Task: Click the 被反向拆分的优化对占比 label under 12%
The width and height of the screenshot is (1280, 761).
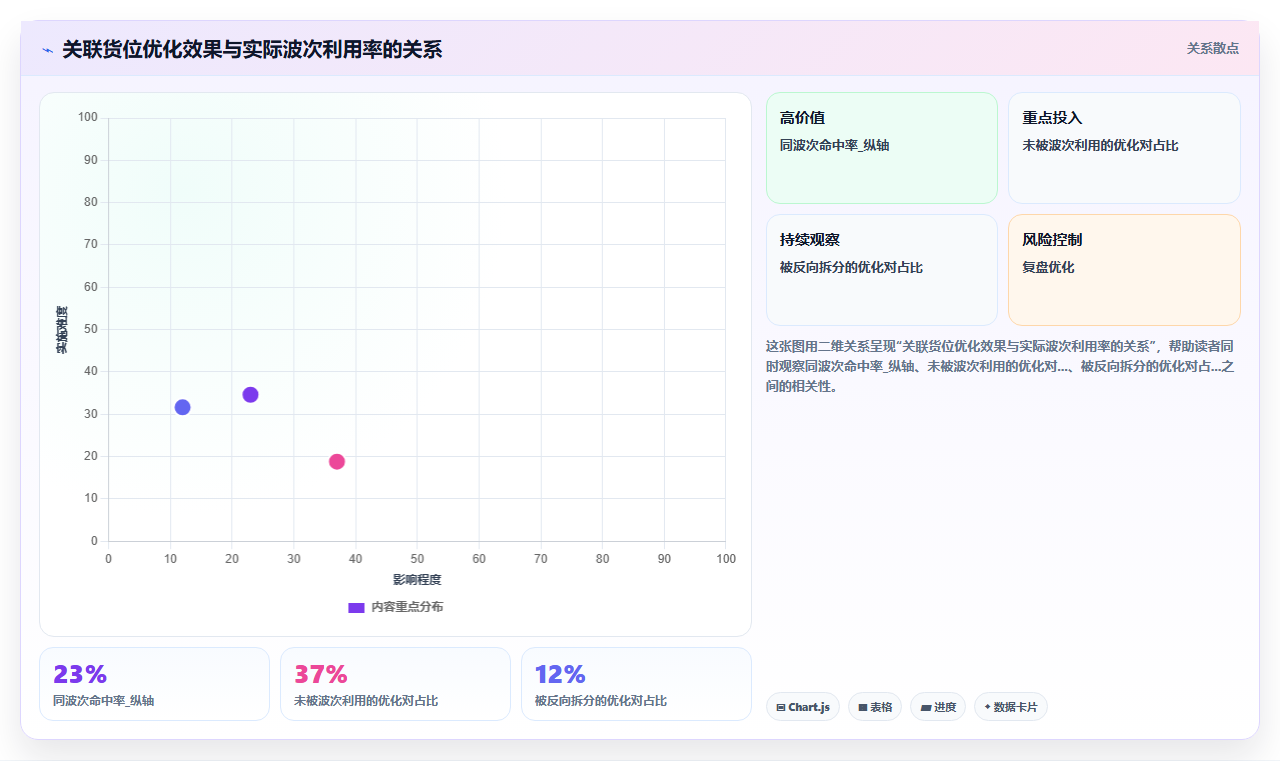Action: pos(601,701)
